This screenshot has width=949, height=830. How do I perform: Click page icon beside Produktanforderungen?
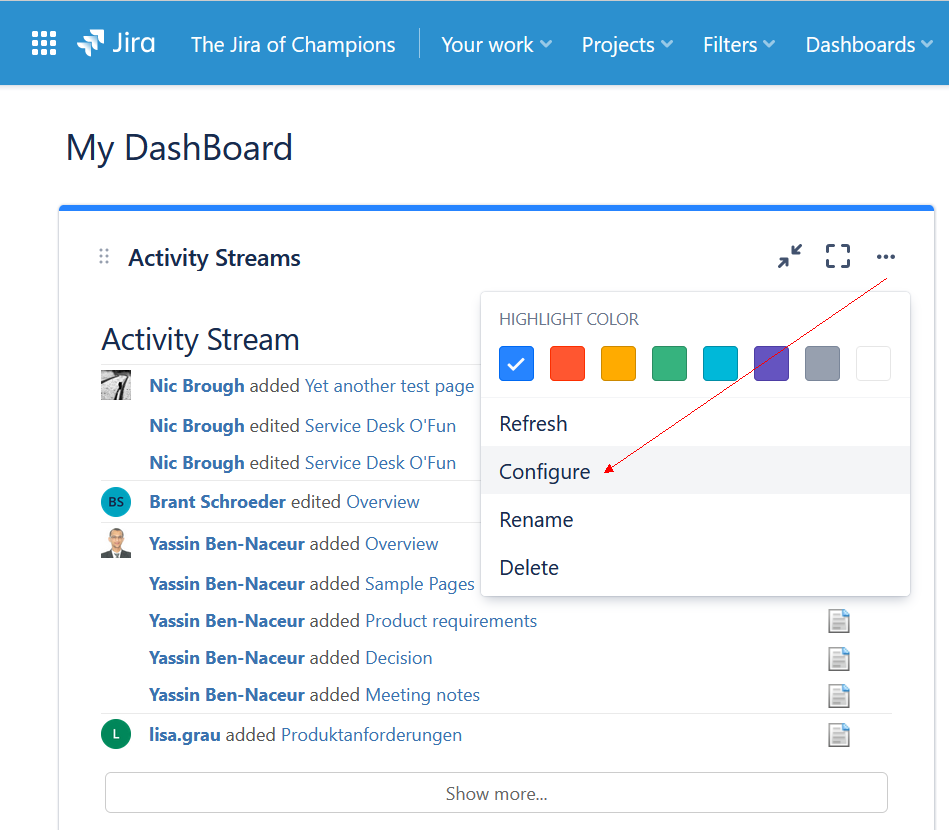(839, 735)
